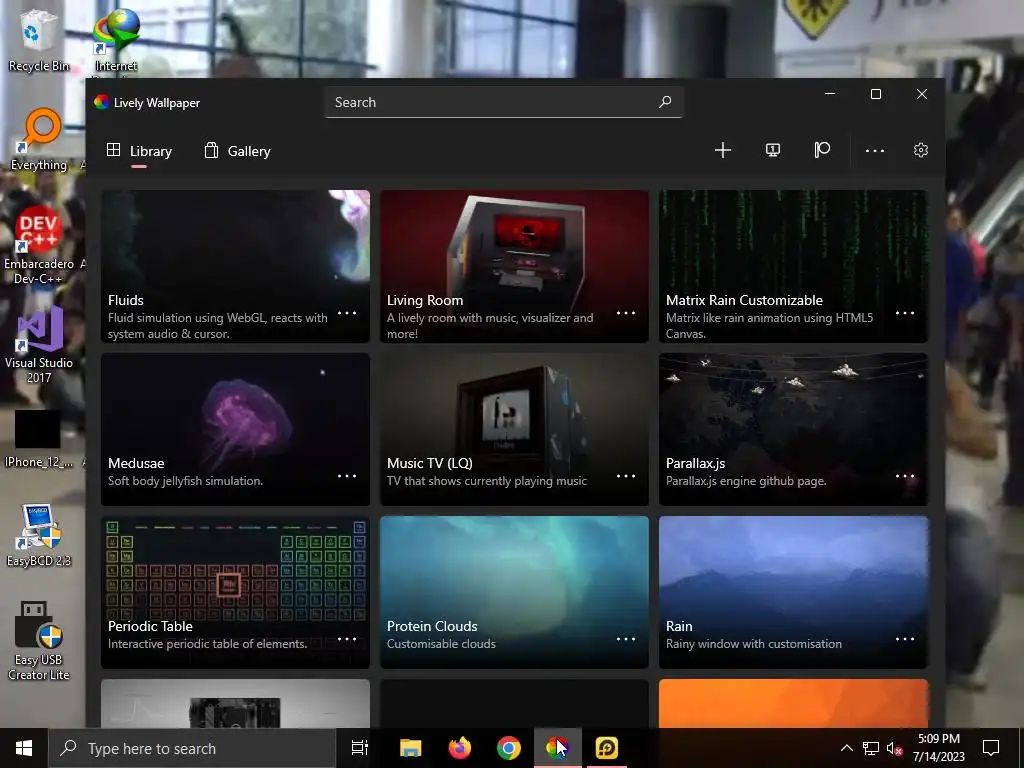
Task: Open Google Chrome from the taskbar
Action: [x=509, y=748]
